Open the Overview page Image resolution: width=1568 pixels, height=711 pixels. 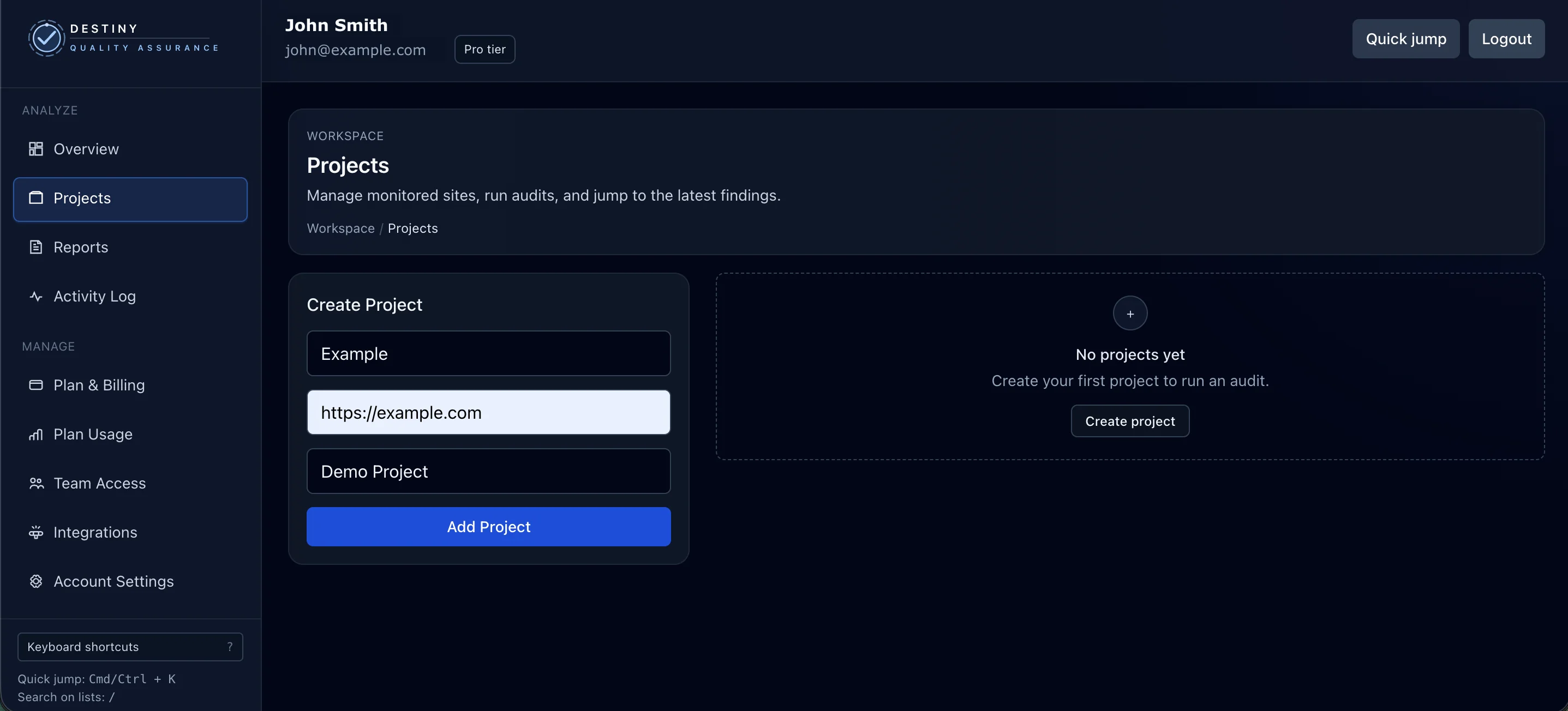coord(130,149)
